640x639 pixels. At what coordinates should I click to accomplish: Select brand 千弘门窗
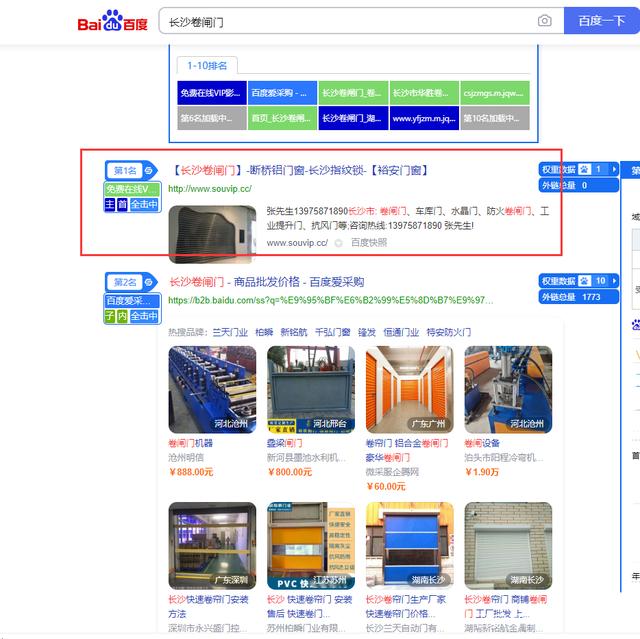pyautogui.click(x=333, y=332)
